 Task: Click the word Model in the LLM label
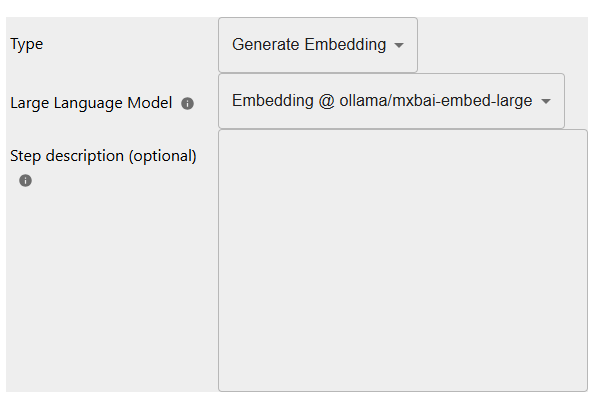(x=149, y=102)
